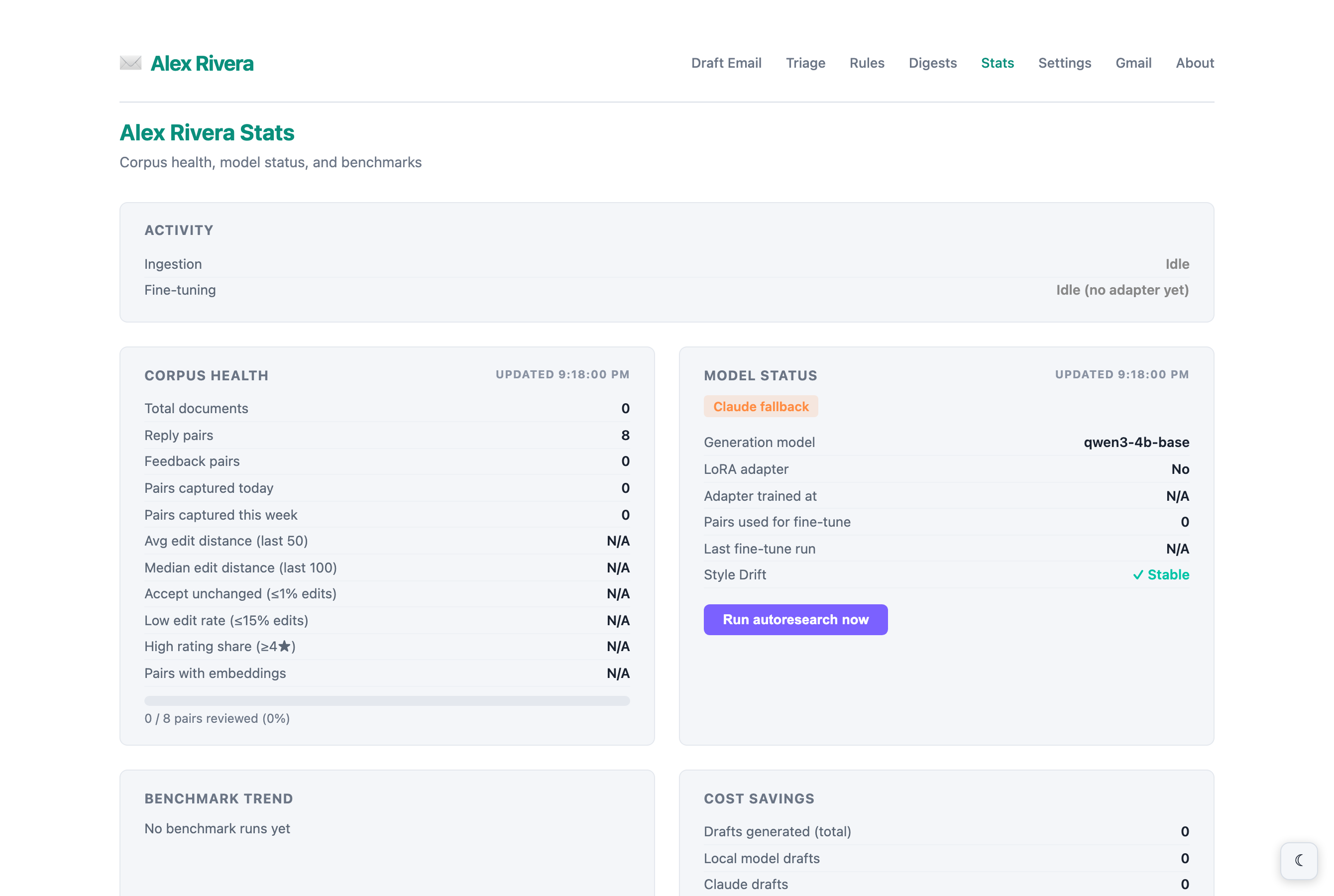
Task: Click the Style Drift Stable checkmark
Action: point(1160,574)
